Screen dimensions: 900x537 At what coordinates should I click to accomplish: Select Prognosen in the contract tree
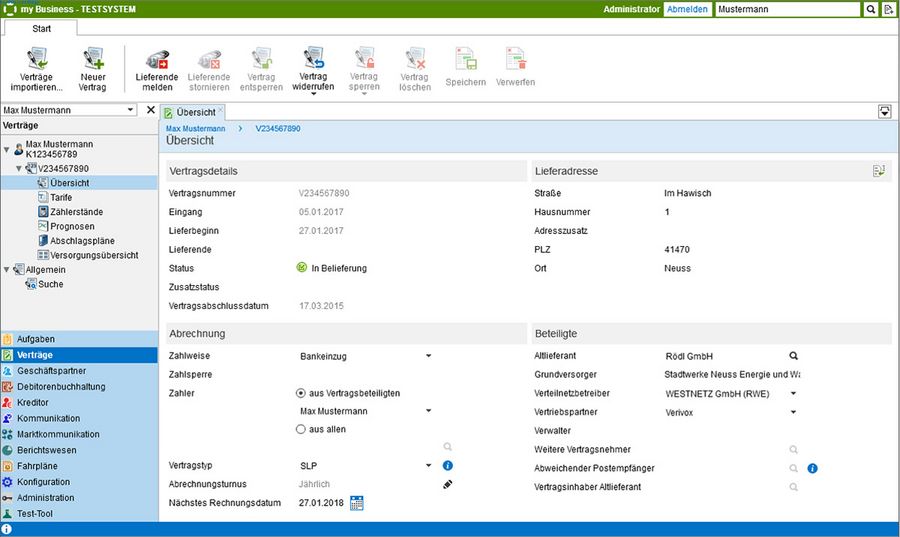(x=72, y=226)
